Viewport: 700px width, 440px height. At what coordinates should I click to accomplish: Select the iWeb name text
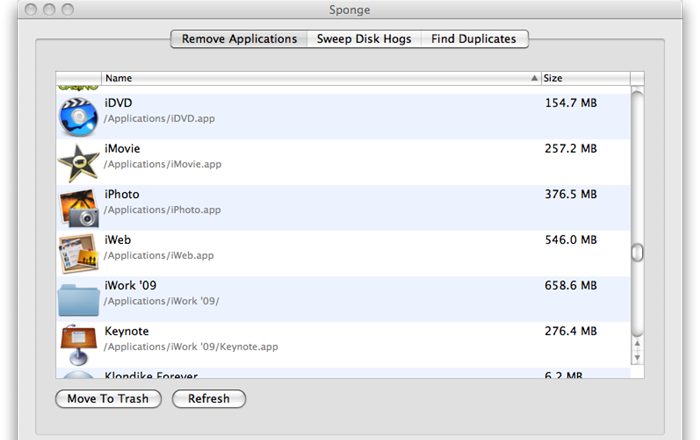coord(118,240)
